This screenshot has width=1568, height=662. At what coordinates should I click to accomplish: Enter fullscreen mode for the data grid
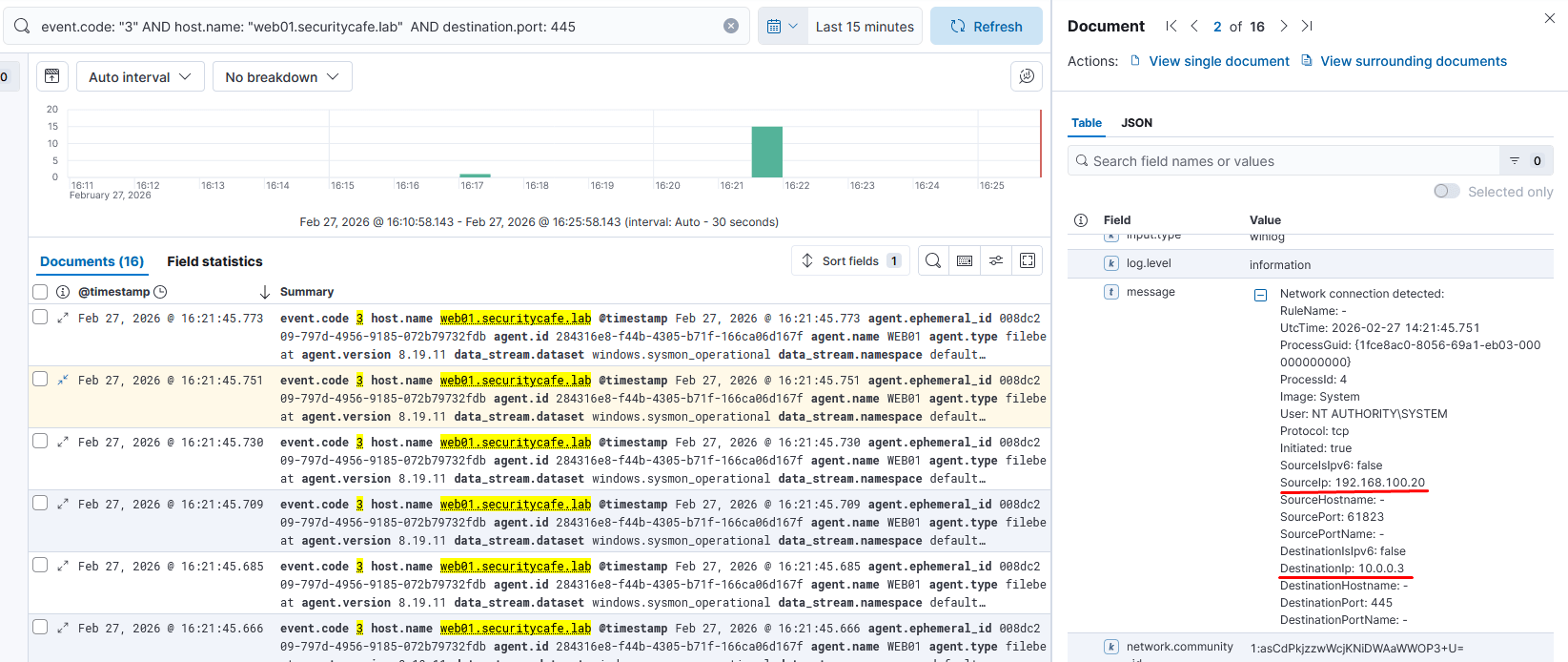(1028, 260)
